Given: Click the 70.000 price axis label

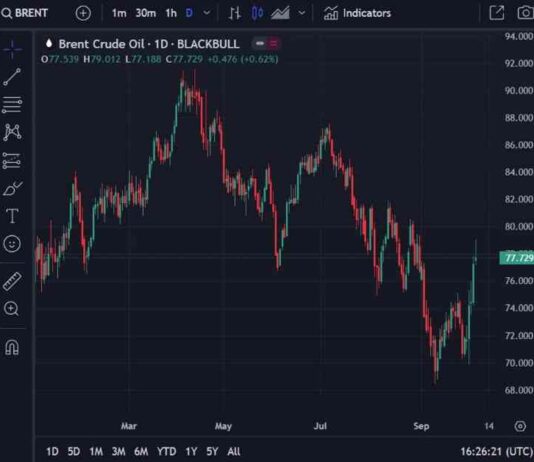Looking at the screenshot, I should [519, 363].
